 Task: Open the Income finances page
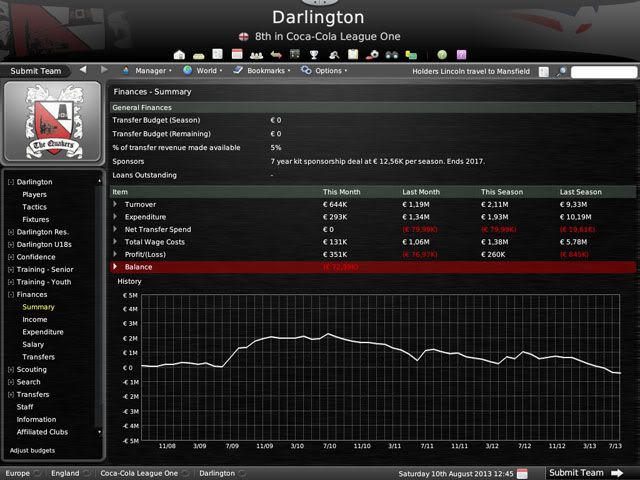coord(35,320)
